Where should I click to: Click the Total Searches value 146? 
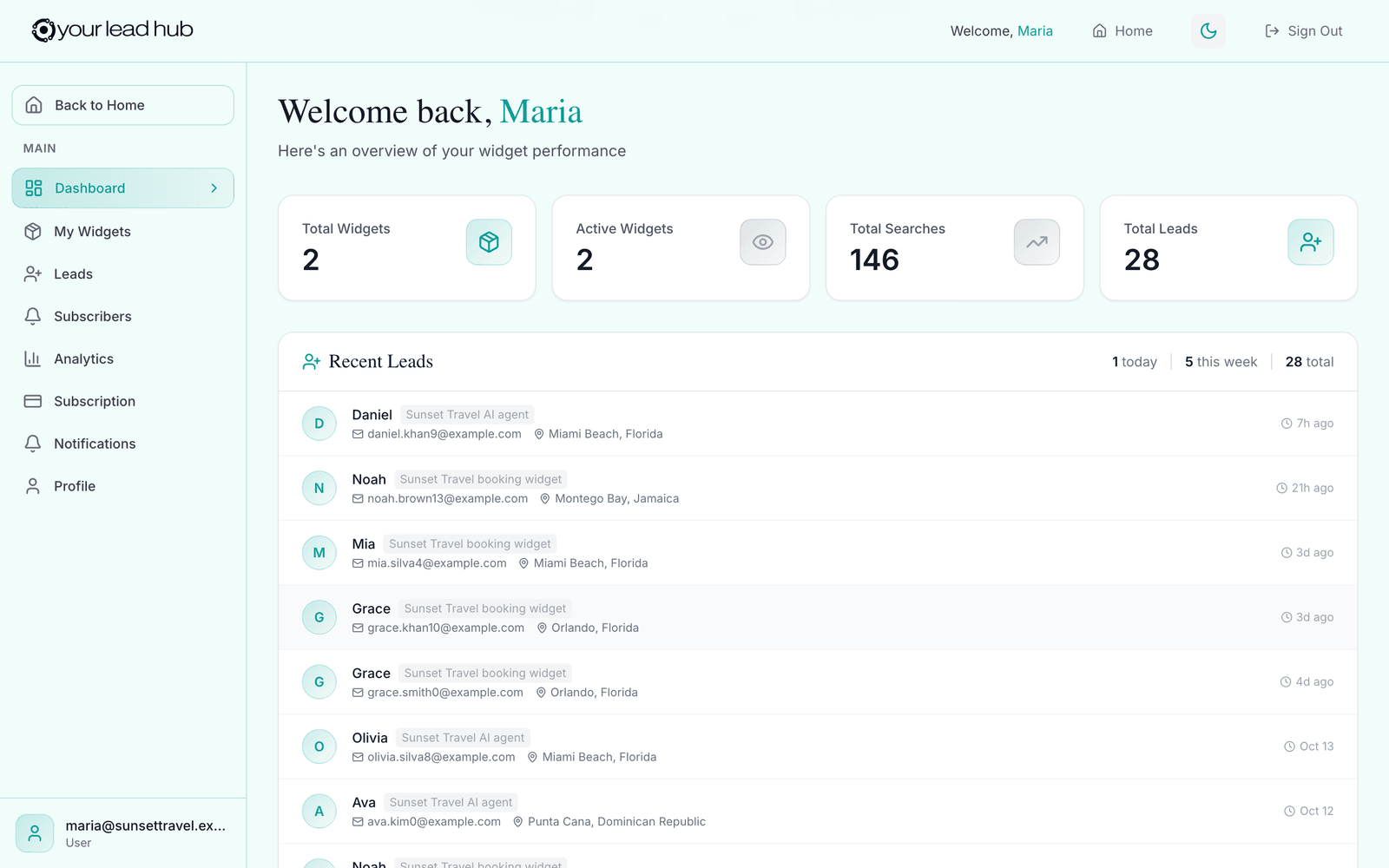(874, 260)
